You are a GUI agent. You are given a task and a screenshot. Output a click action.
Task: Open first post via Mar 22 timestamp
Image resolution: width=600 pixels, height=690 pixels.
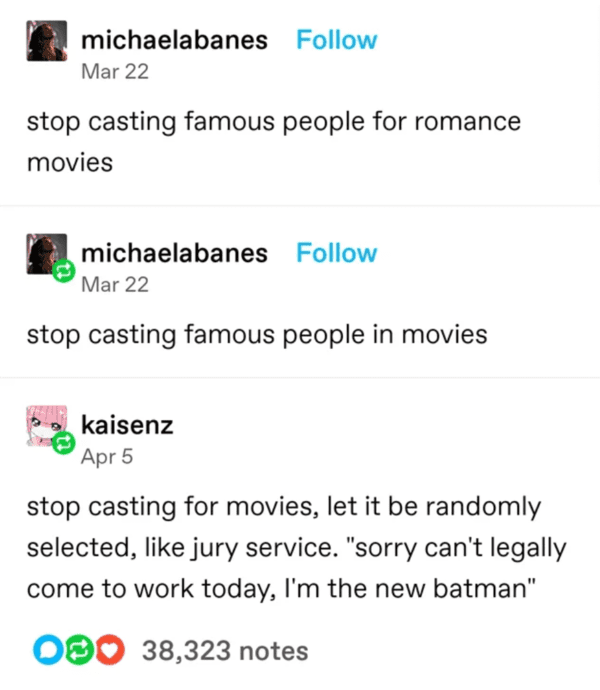(115, 71)
